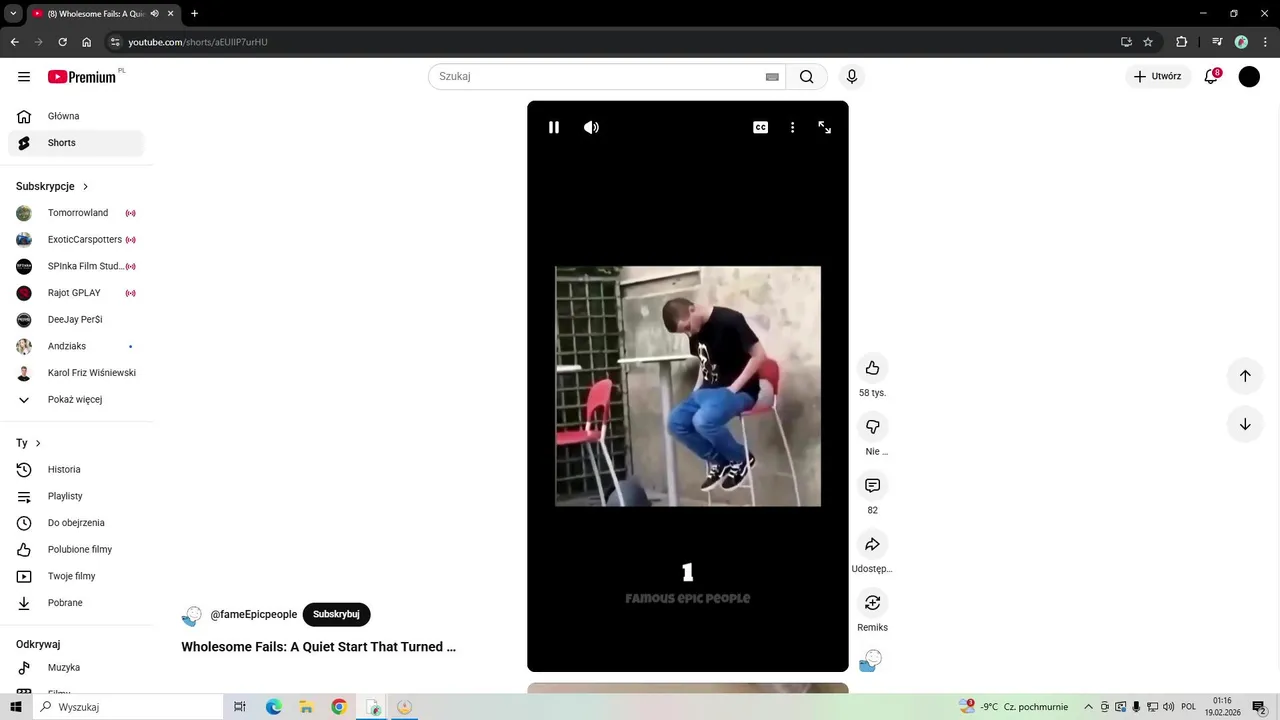Open Andziaks channel
The height and width of the screenshot is (720, 1280).
(x=76, y=346)
